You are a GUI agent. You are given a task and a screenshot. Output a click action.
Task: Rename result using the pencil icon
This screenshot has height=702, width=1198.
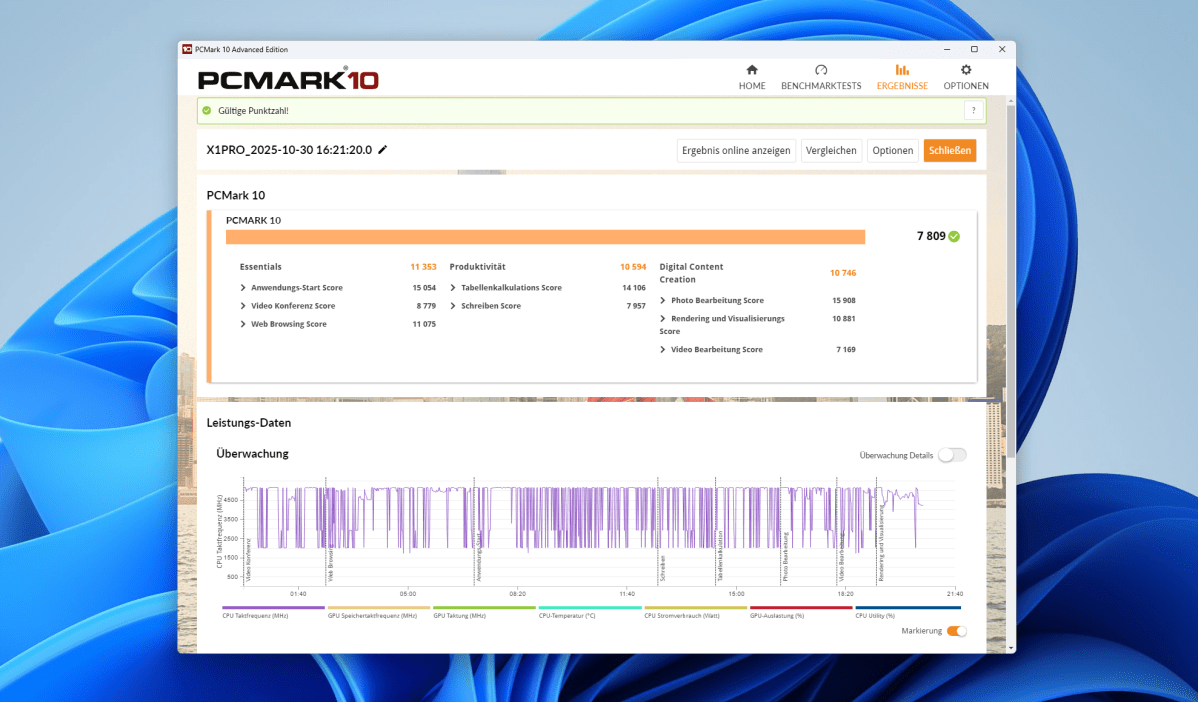pyautogui.click(x=382, y=149)
